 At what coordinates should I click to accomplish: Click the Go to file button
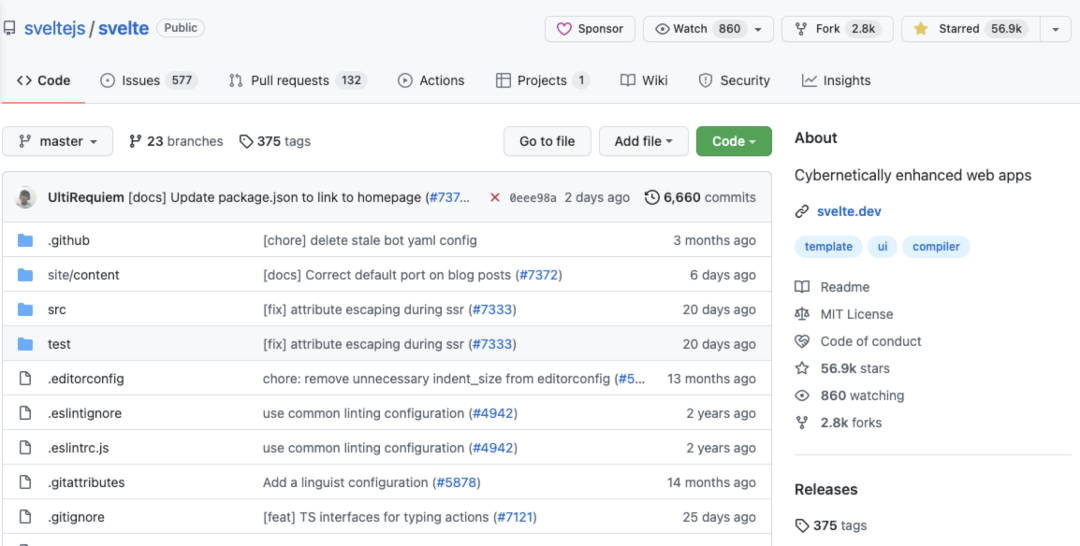547,142
